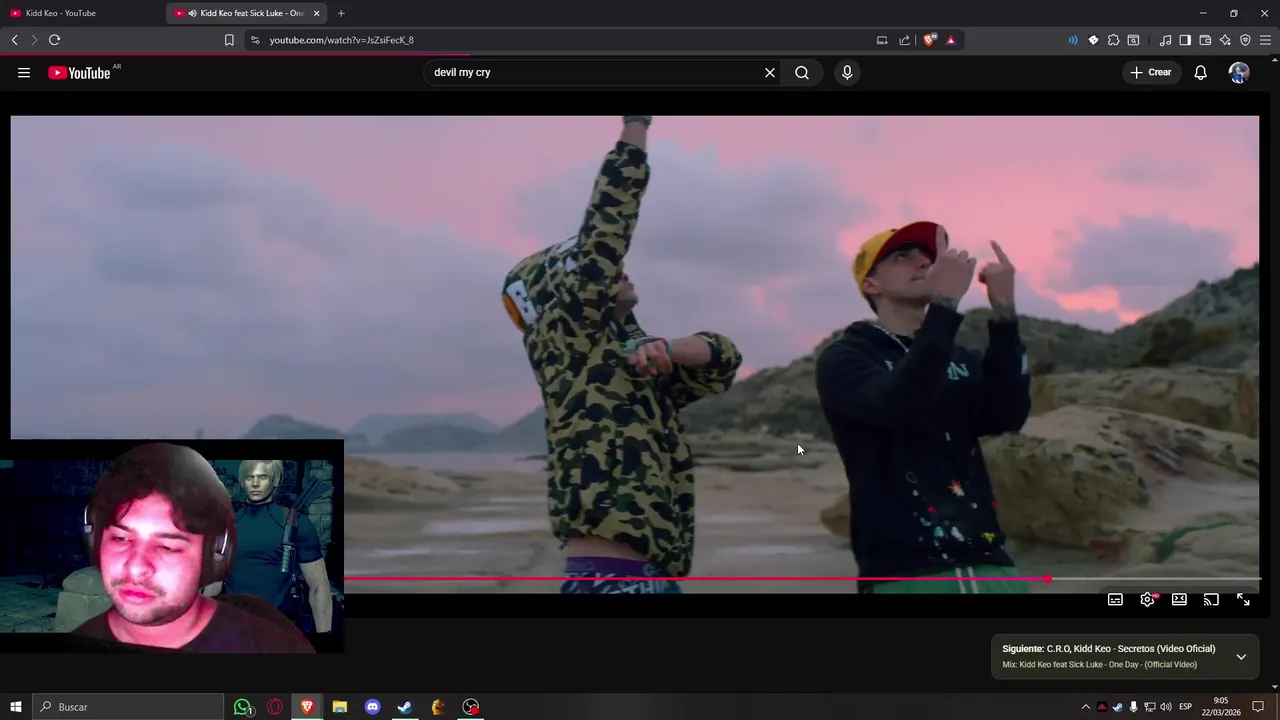Viewport: 1280px width, 720px height.
Task: Open WhatsApp from the taskbar
Action: click(243, 707)
